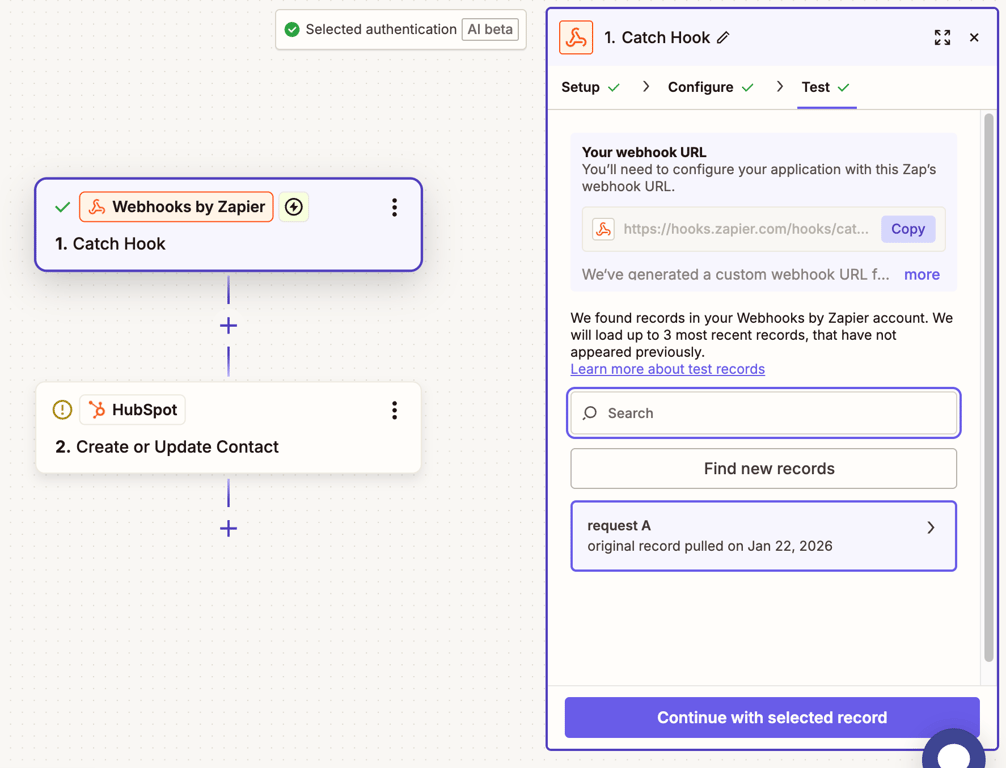Expand the panel to full screen
Viewport: 1006px width, 768px height.
pyautogui.click(x=942, y=38)
